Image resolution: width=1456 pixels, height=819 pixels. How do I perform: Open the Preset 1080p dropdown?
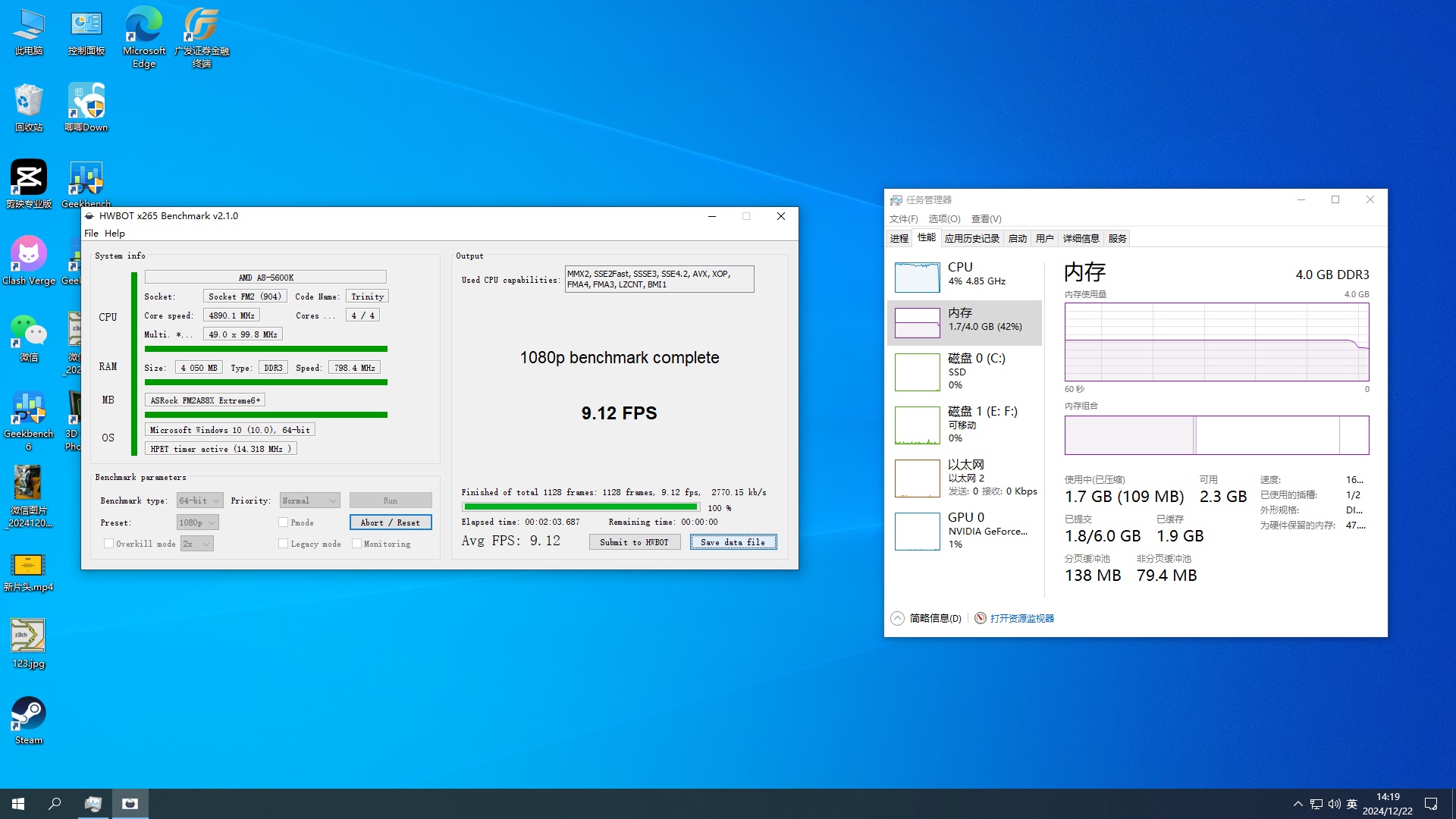point(197,522)
